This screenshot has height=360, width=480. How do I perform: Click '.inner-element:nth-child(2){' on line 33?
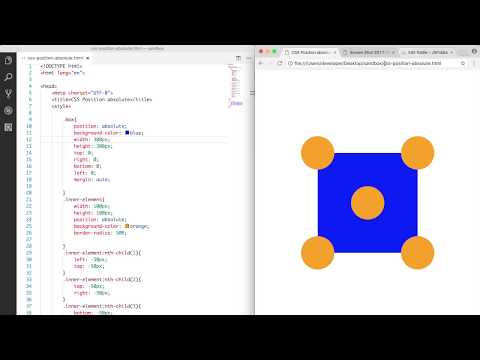tap(102, 279)
